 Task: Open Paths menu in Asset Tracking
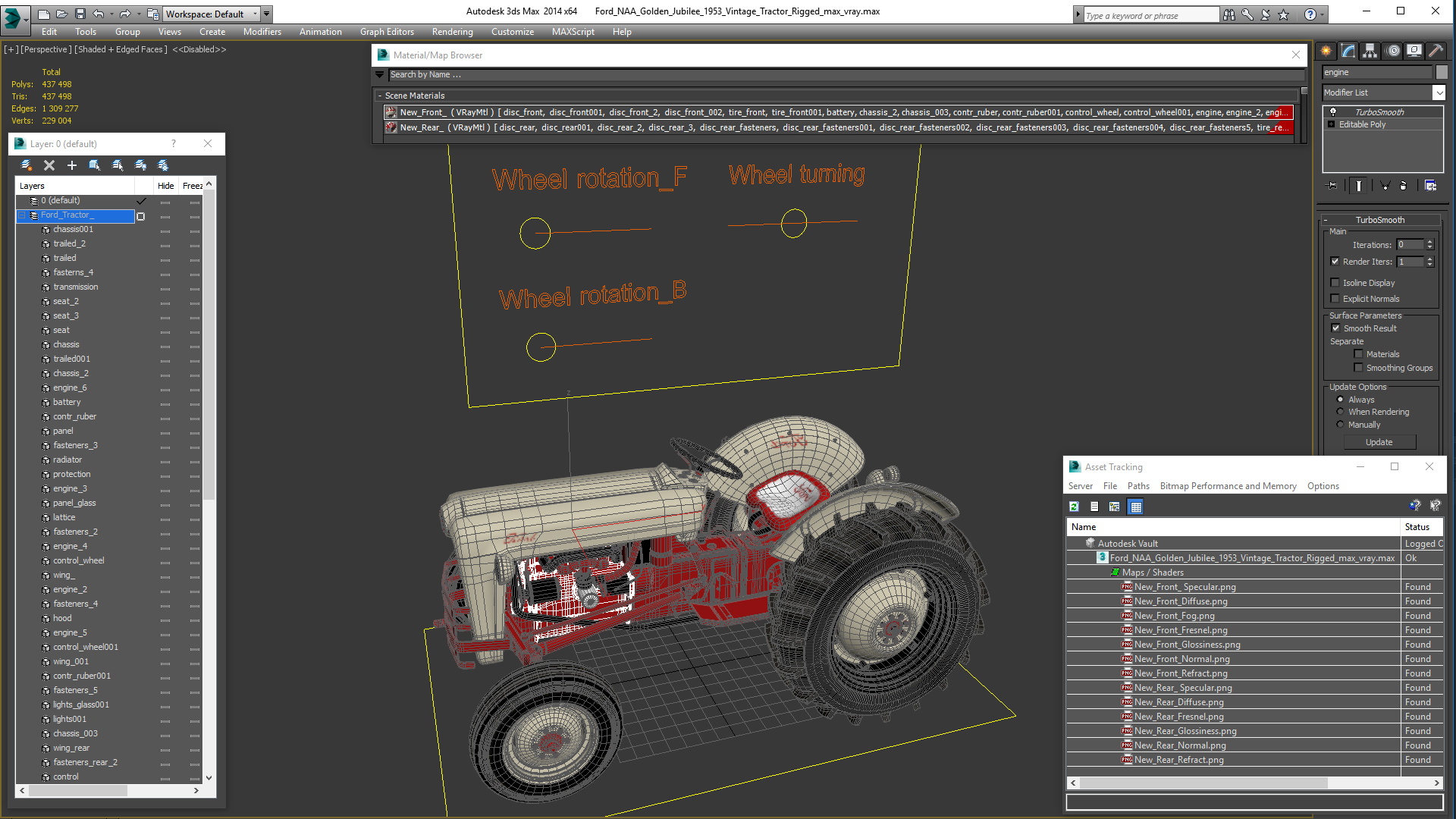click(1137, 486)
